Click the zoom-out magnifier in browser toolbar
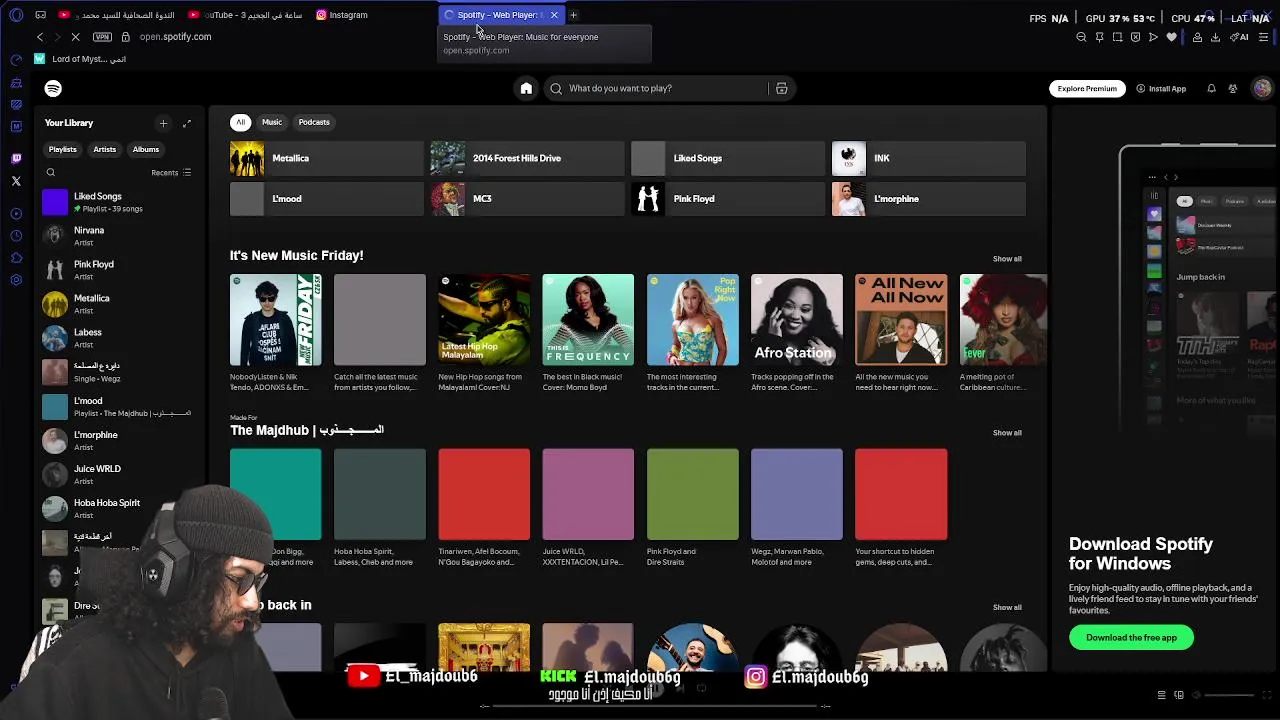 pos(1081,37)
